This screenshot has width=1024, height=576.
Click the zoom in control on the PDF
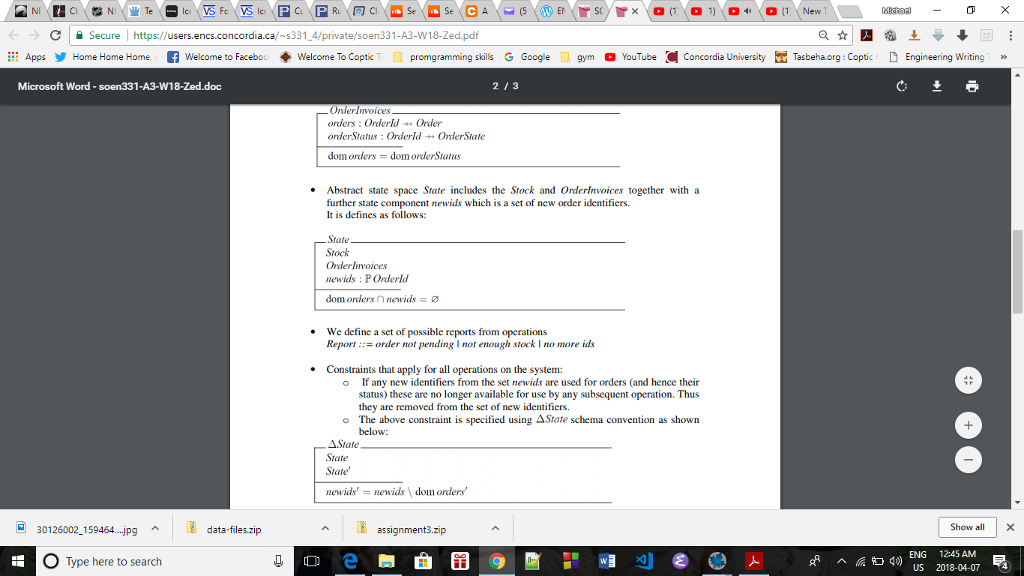click(x=968, y=424)
